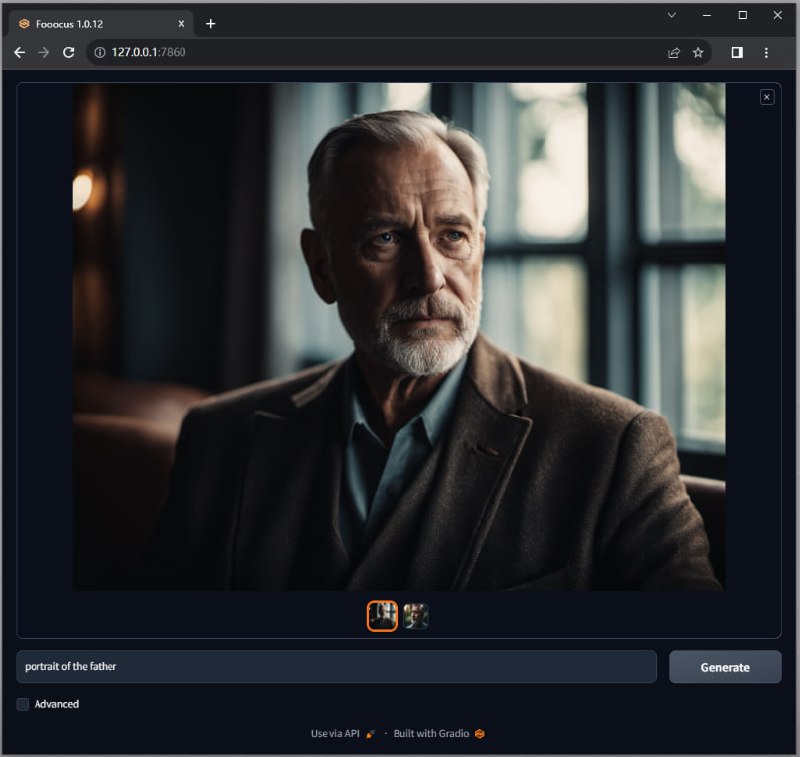The width and height of the screenshot is (800, 757).
Task: Close the enlarged image preview
Action: [x=766, y=97]
